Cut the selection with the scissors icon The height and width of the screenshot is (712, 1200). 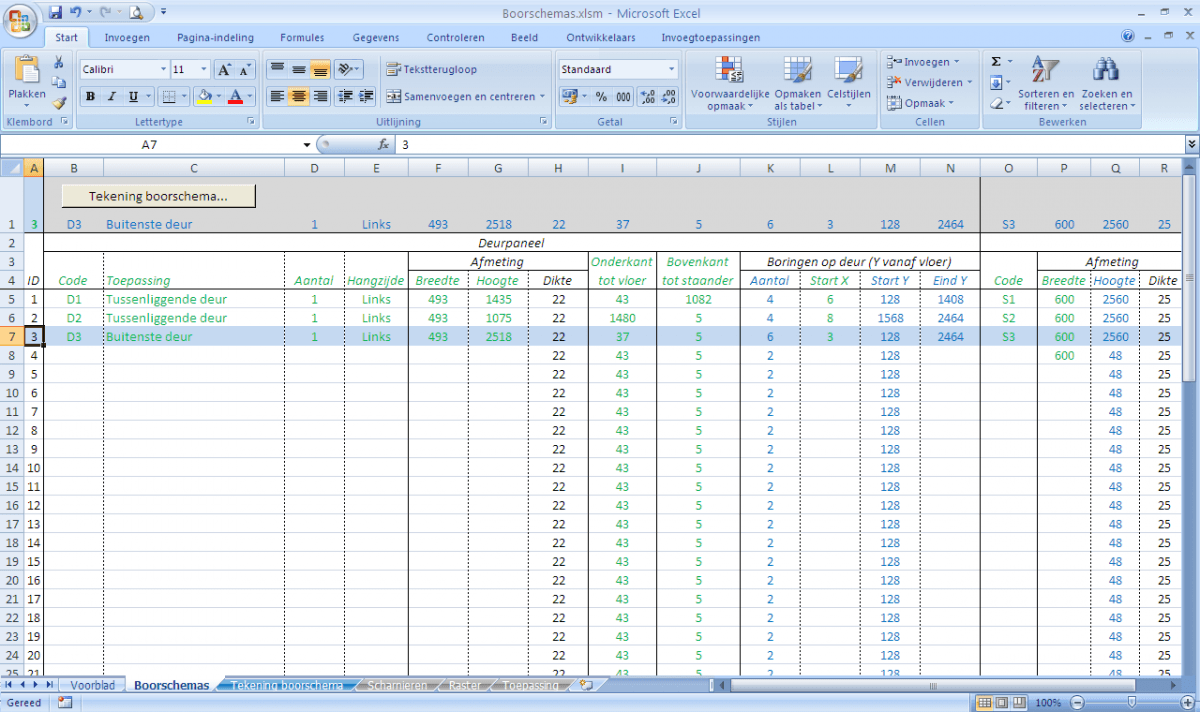click(x=59, y=62)
